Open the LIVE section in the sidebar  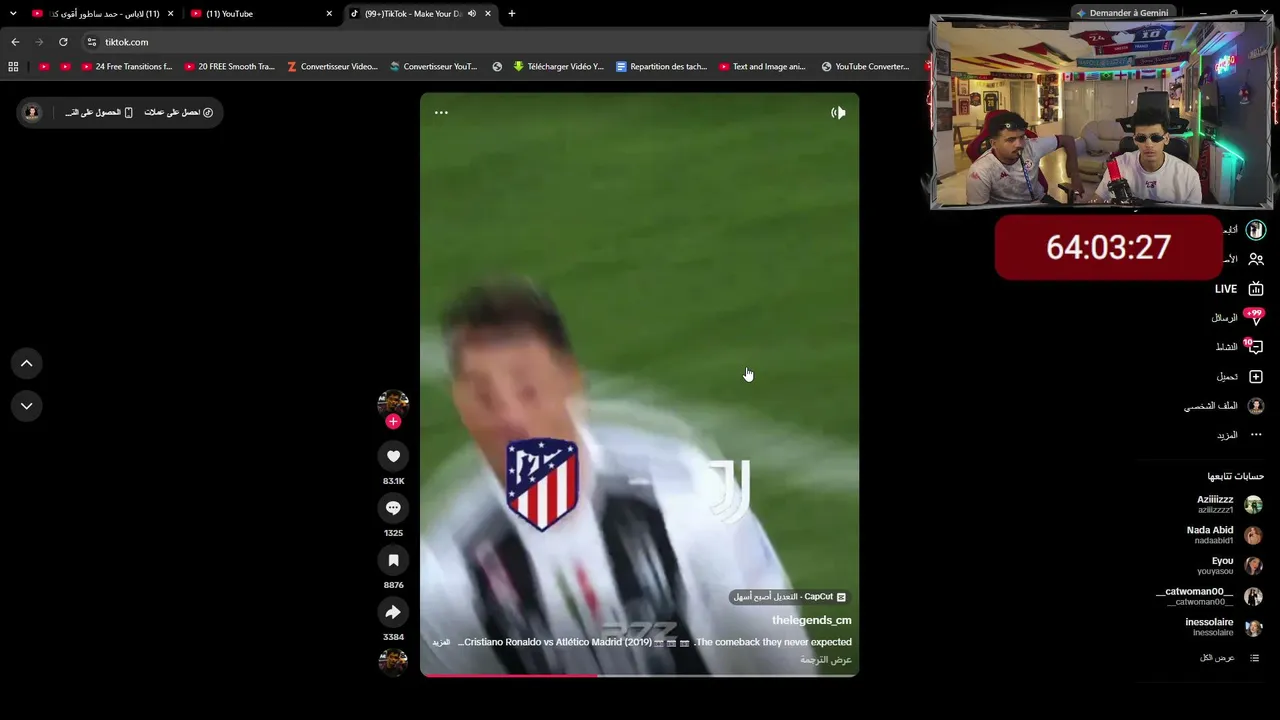[1239, 289]
